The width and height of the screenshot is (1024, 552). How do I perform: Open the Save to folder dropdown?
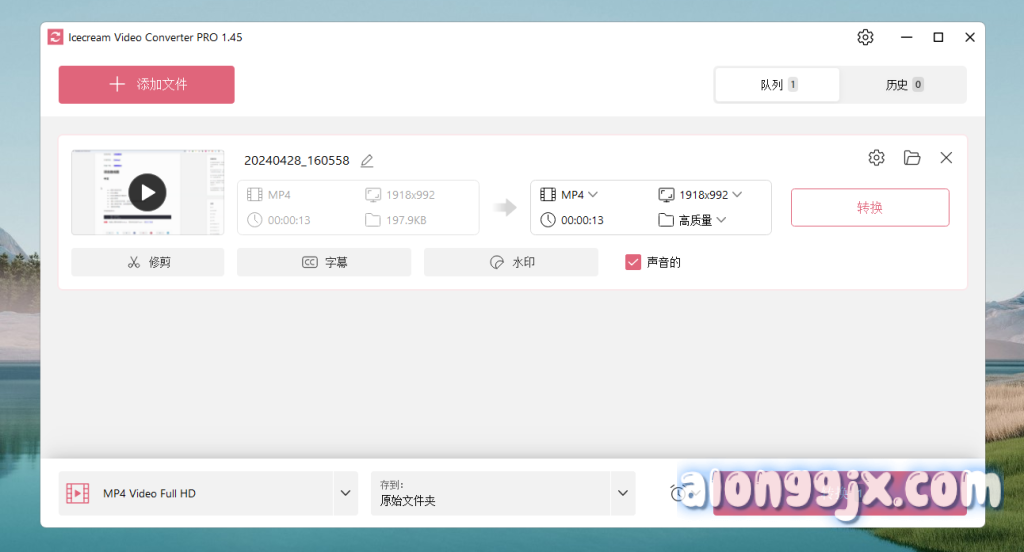(x=622, y=493)
